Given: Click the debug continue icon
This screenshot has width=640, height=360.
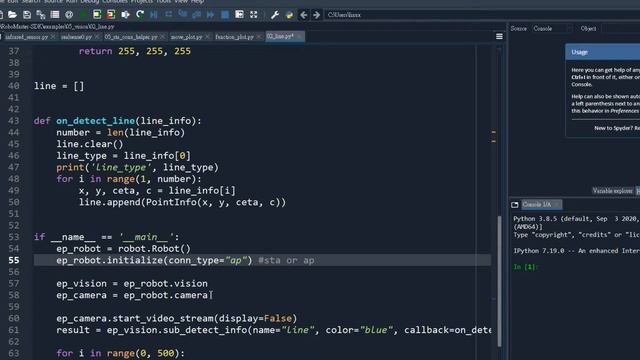Looking at the screenshot, I should click(x=210, y=15).
